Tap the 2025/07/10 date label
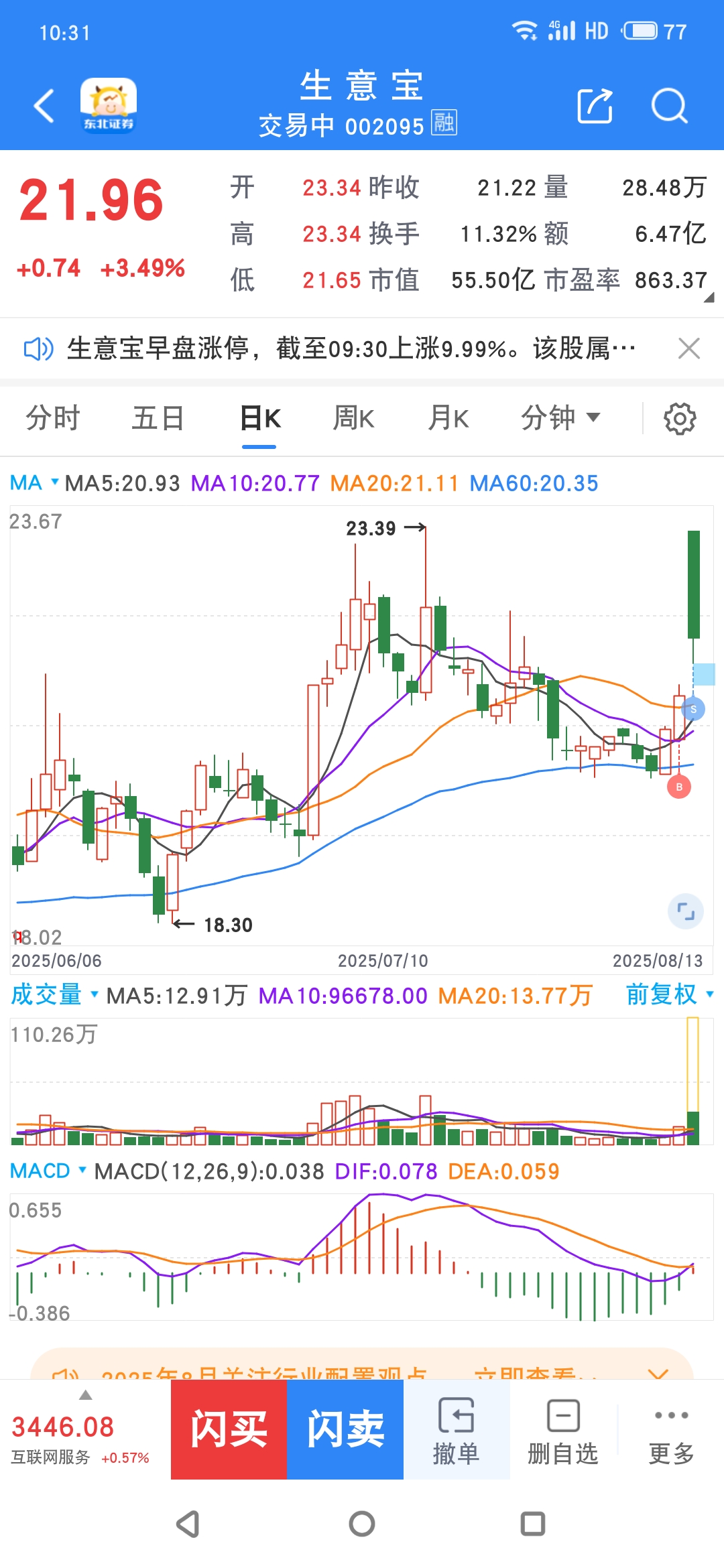The width and height of the screenshot is (724, 1568). pos(383,961)
